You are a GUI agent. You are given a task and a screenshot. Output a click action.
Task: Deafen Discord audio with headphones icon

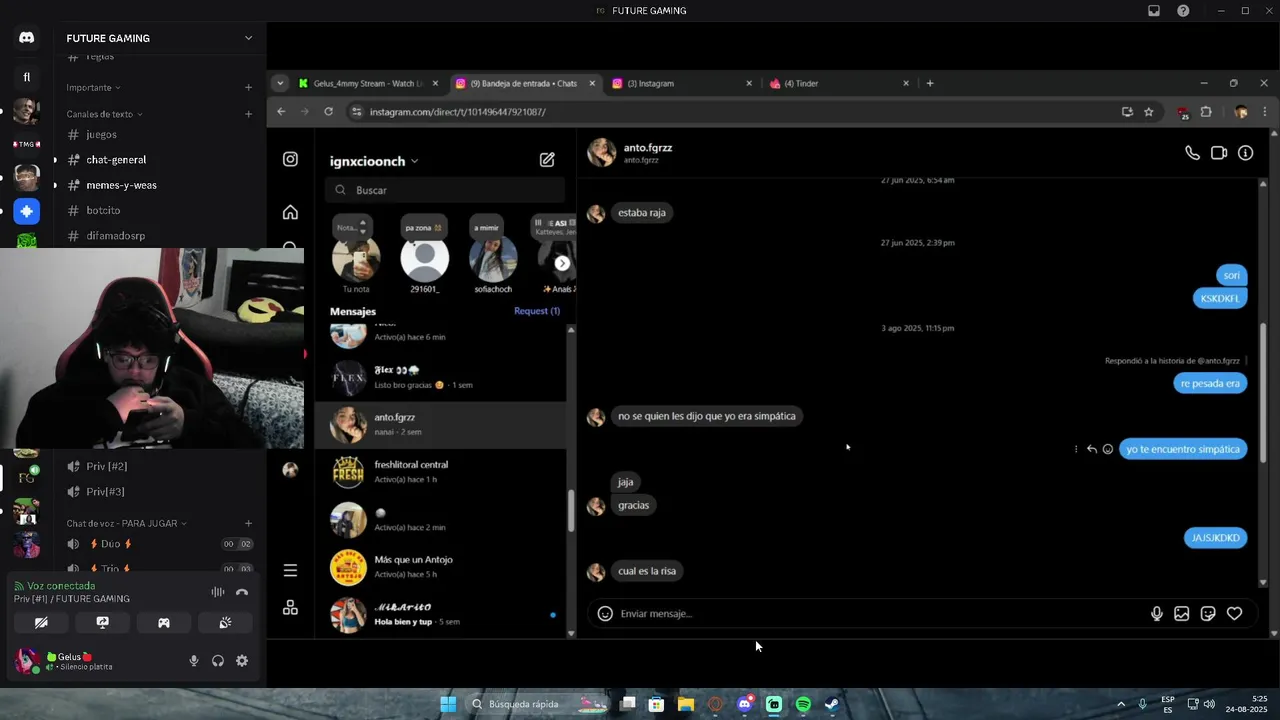218,661
